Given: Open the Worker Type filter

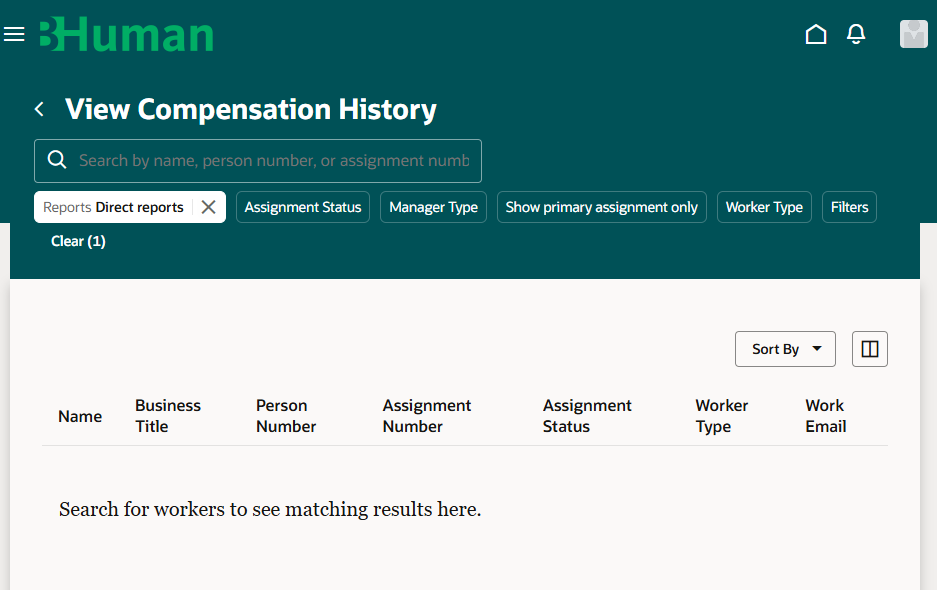Looking at the screenshot, I should pyautogui.click(x=764, y=207).
